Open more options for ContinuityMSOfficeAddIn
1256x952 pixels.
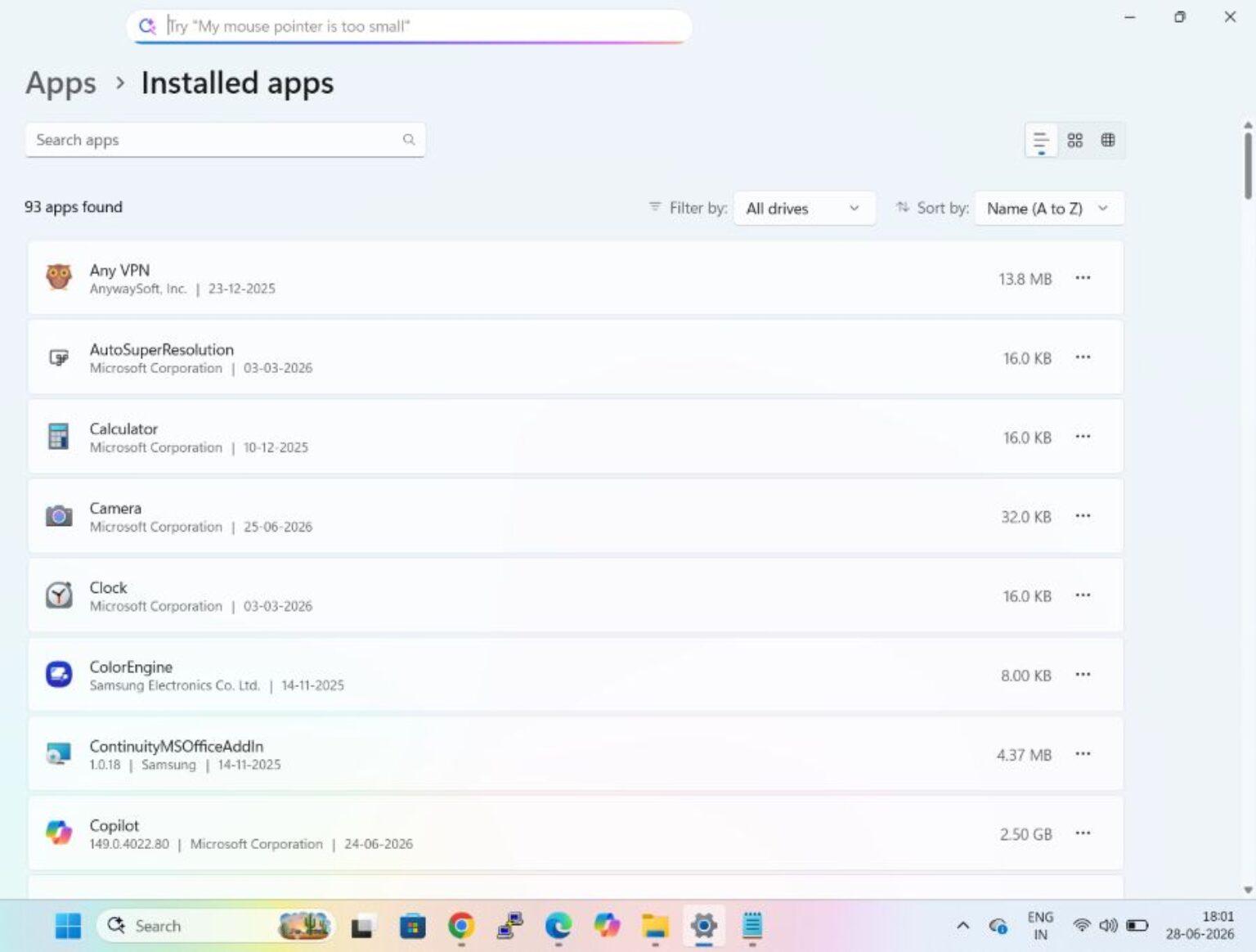coord(1083,754)
